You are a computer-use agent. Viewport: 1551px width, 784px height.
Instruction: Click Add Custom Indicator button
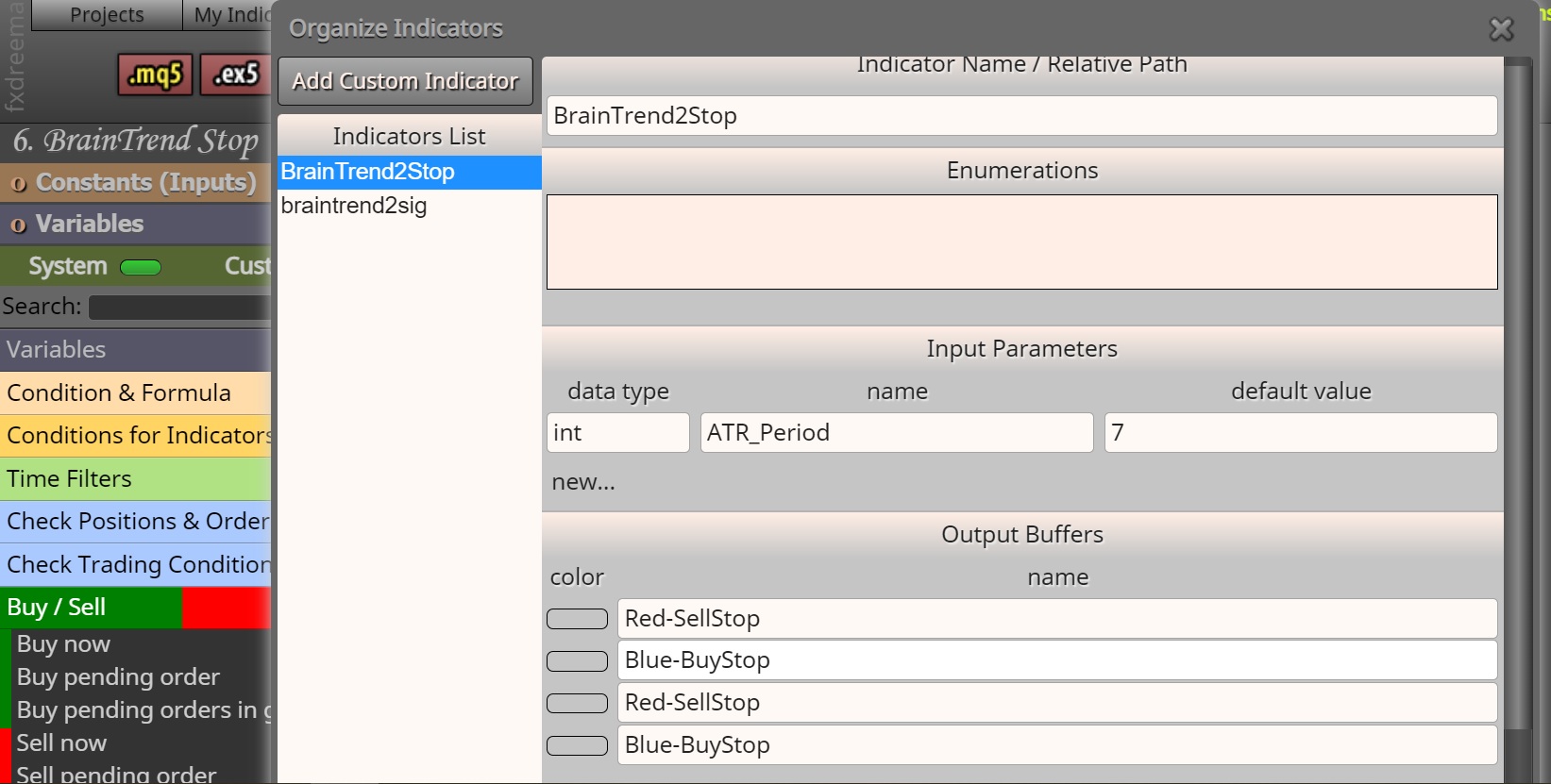[405, 81]
